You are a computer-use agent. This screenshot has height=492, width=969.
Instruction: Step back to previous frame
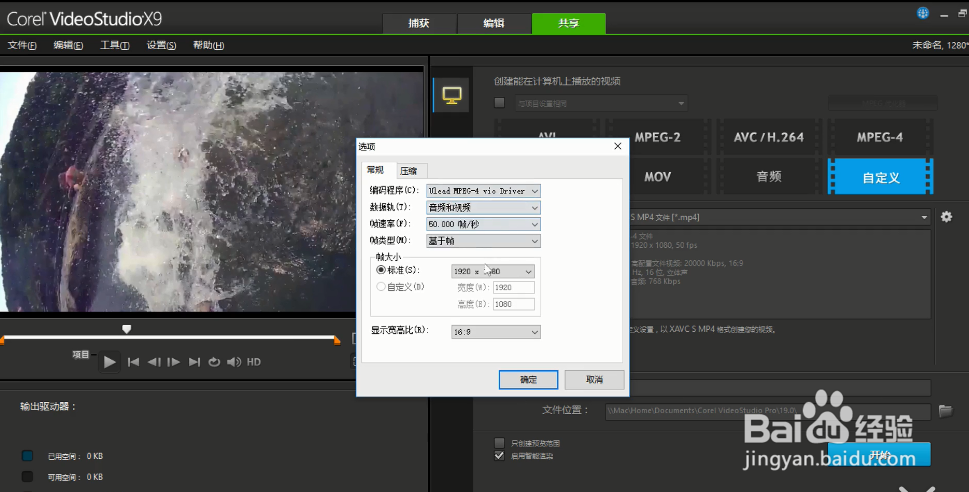[x=154, y=362]
